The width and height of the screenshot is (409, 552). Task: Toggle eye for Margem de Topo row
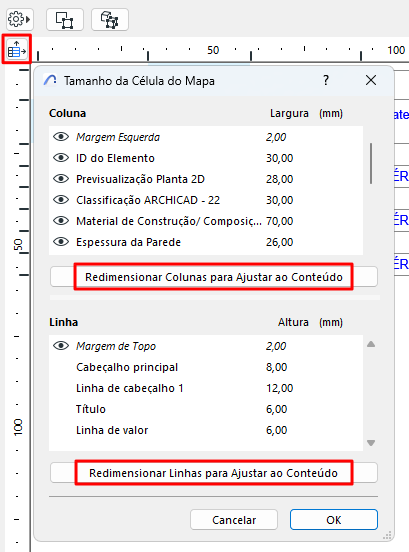pyautogui.click(x=61, y=346)
